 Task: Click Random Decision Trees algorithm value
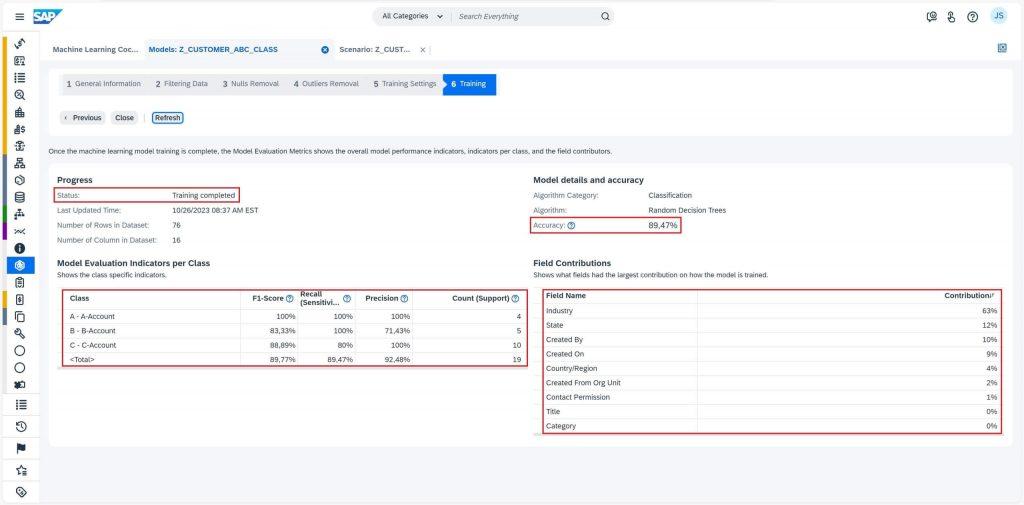(x=687, y=210)
